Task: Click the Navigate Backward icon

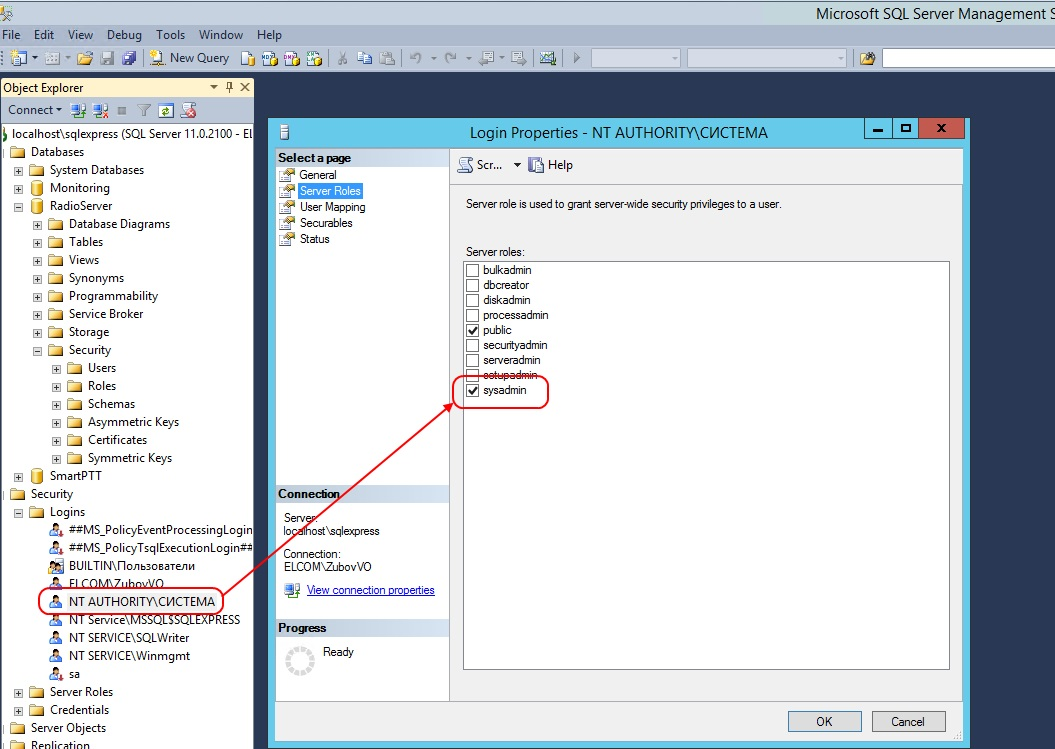Action: [486, 59]
